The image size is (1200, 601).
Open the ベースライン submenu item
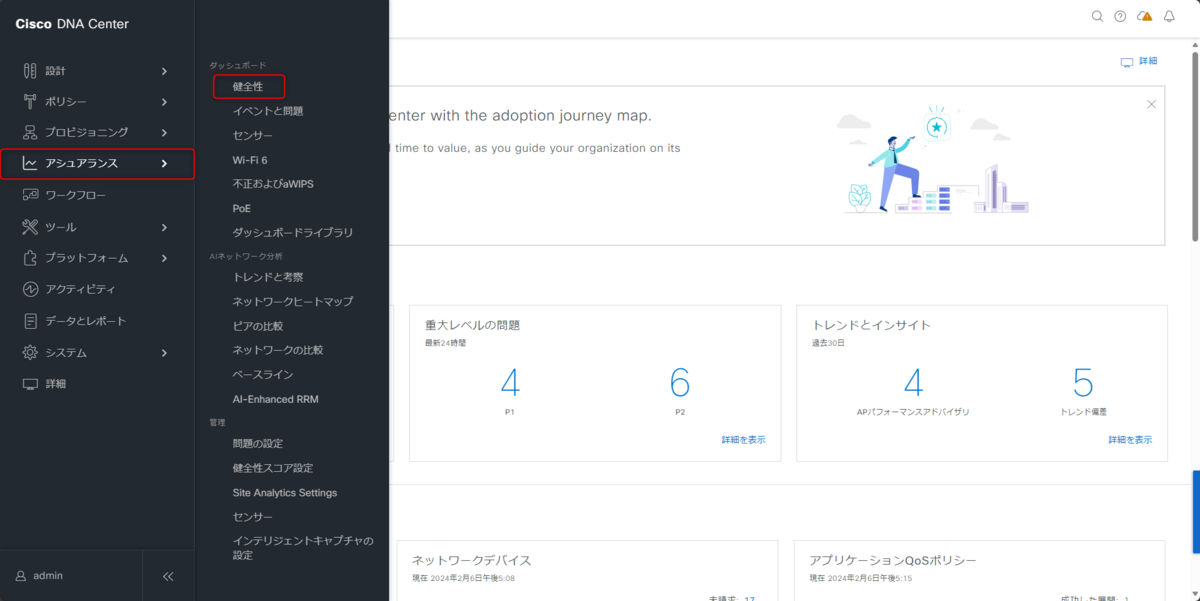click(x=263, y=375)
